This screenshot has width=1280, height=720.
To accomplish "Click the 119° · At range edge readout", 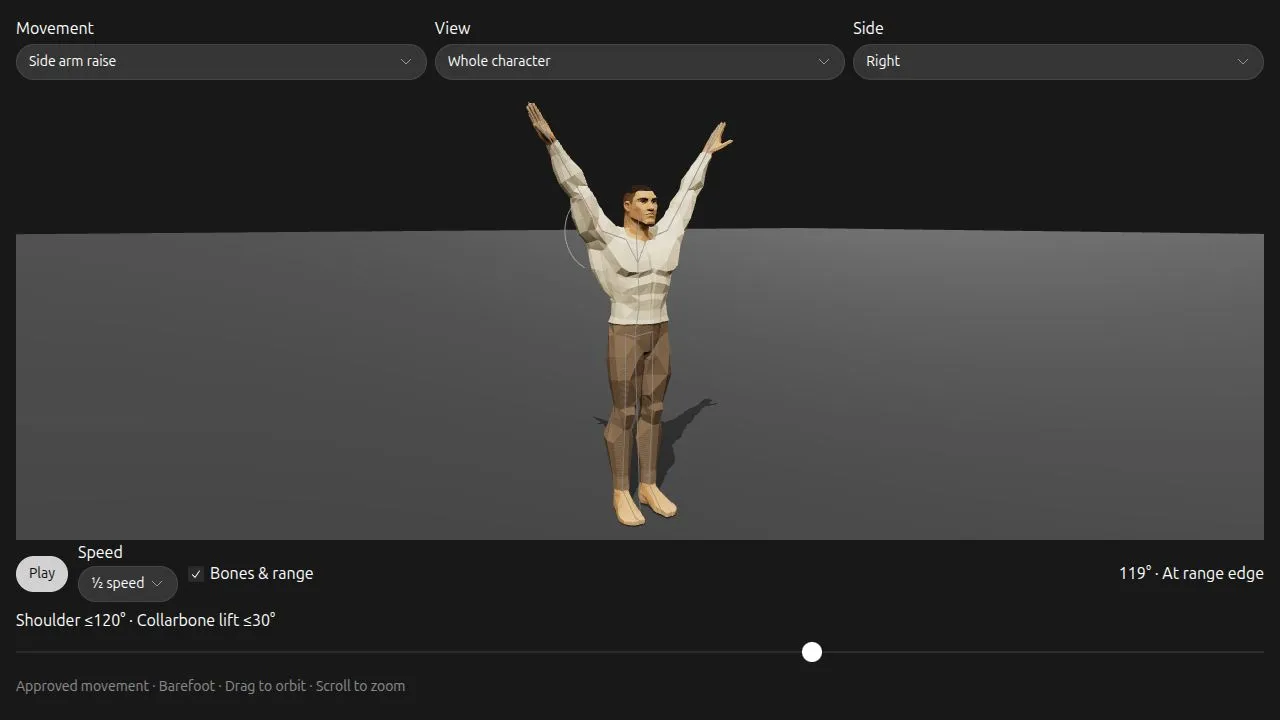I will tap(1191, 573).
